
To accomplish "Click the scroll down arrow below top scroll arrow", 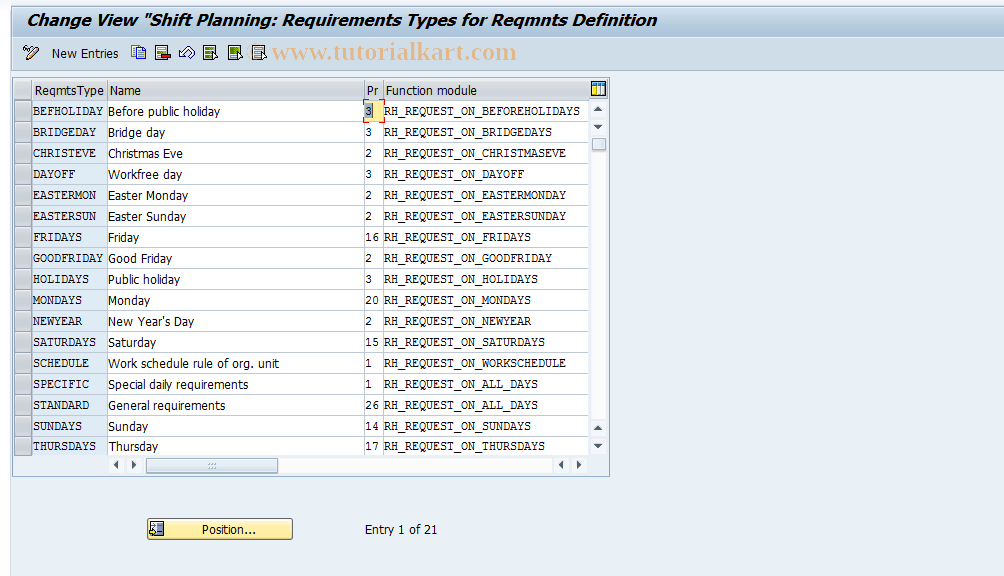I will [x=598, y=127].
